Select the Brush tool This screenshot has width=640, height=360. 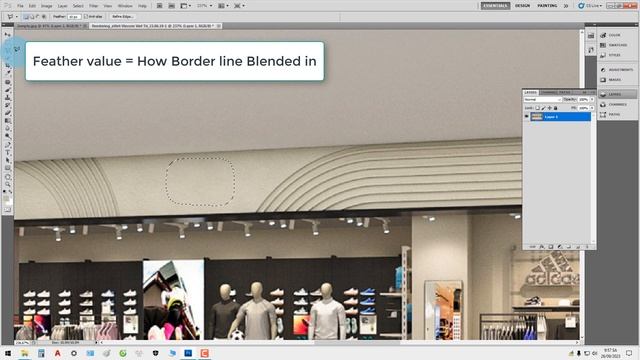pyautogui.click(x=8, y=90)
